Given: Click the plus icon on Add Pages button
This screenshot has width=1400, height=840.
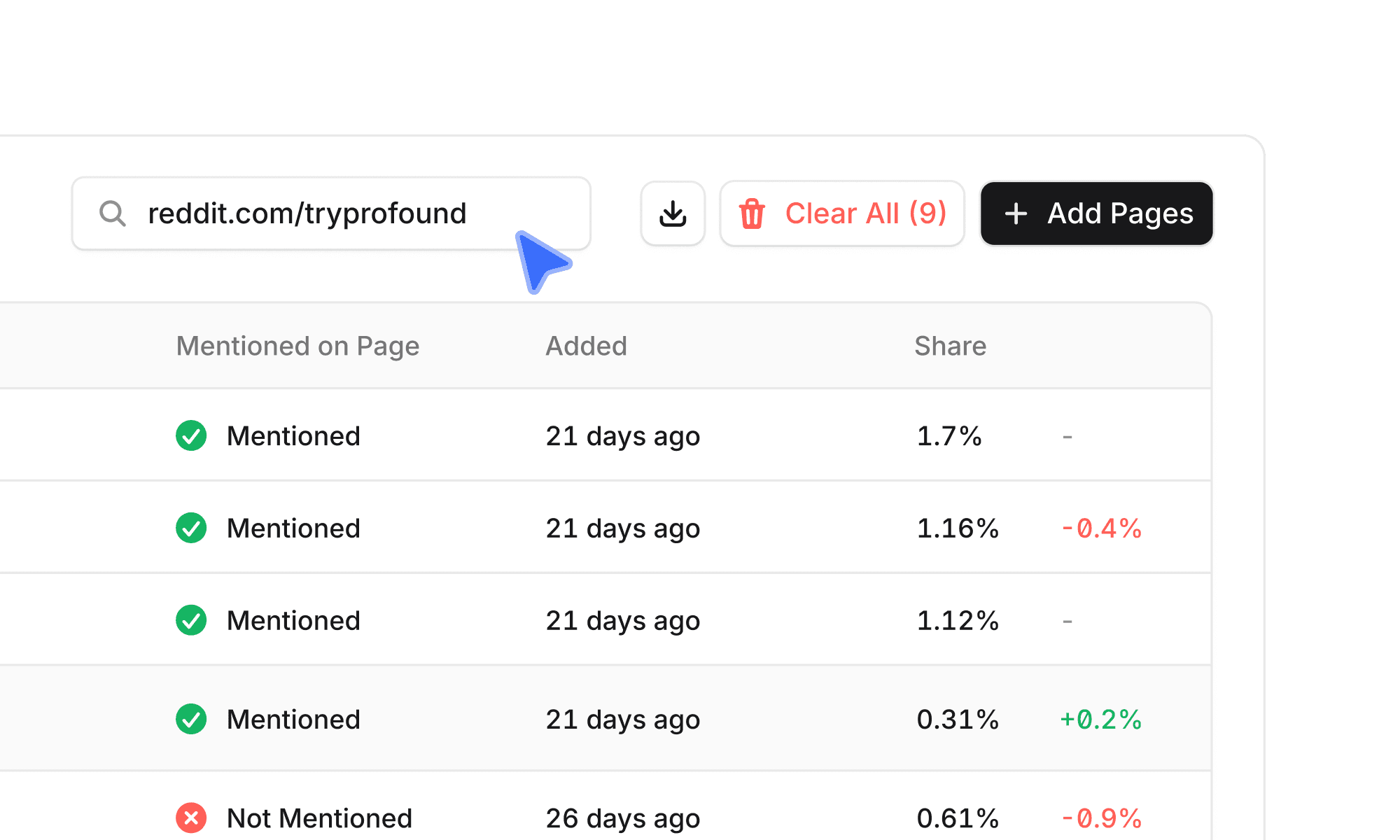Looking at the screenshot, I should point(1015,213).
